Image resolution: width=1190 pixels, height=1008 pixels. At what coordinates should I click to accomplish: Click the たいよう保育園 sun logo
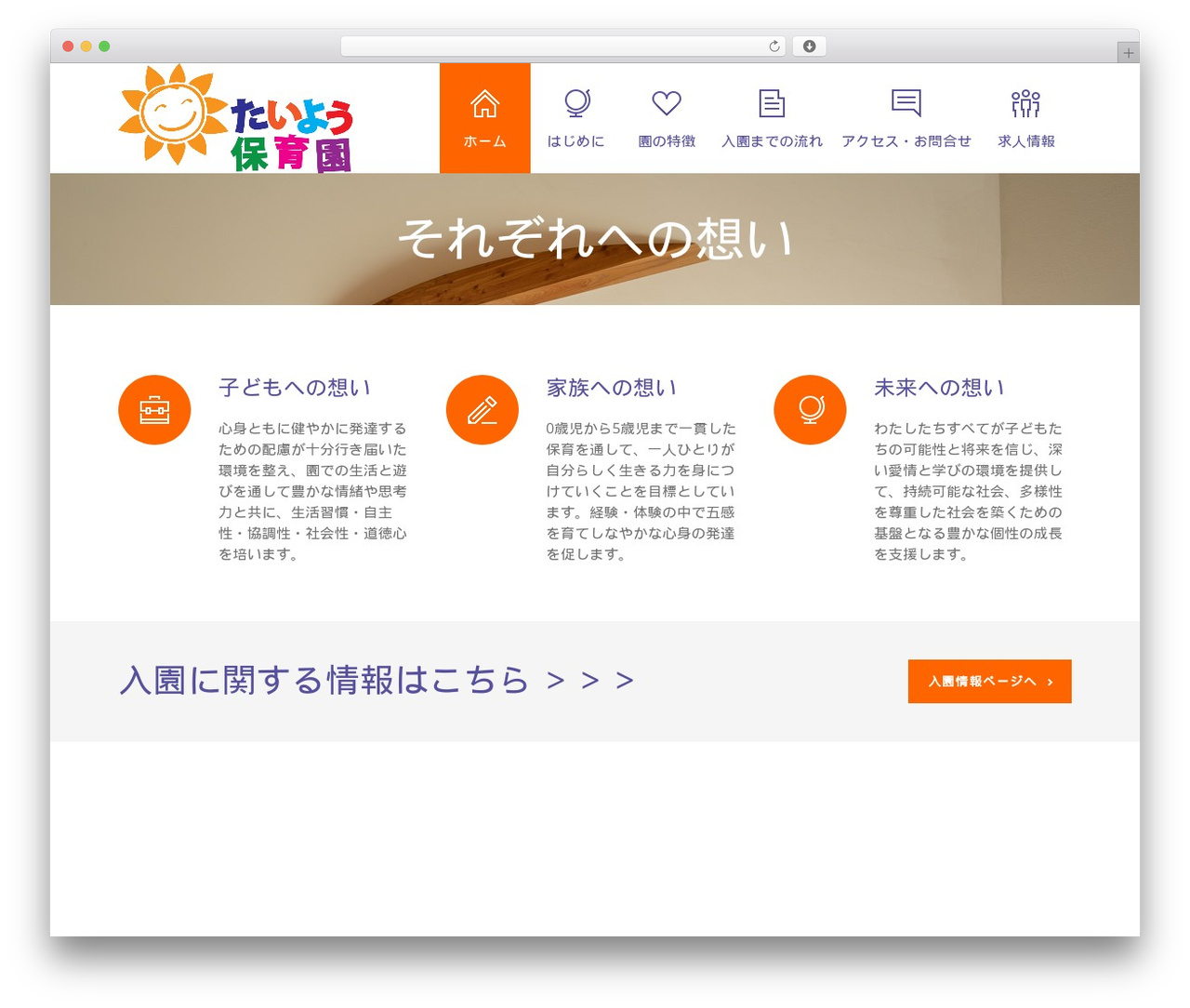pyautogui.click(x=236, y=118)
